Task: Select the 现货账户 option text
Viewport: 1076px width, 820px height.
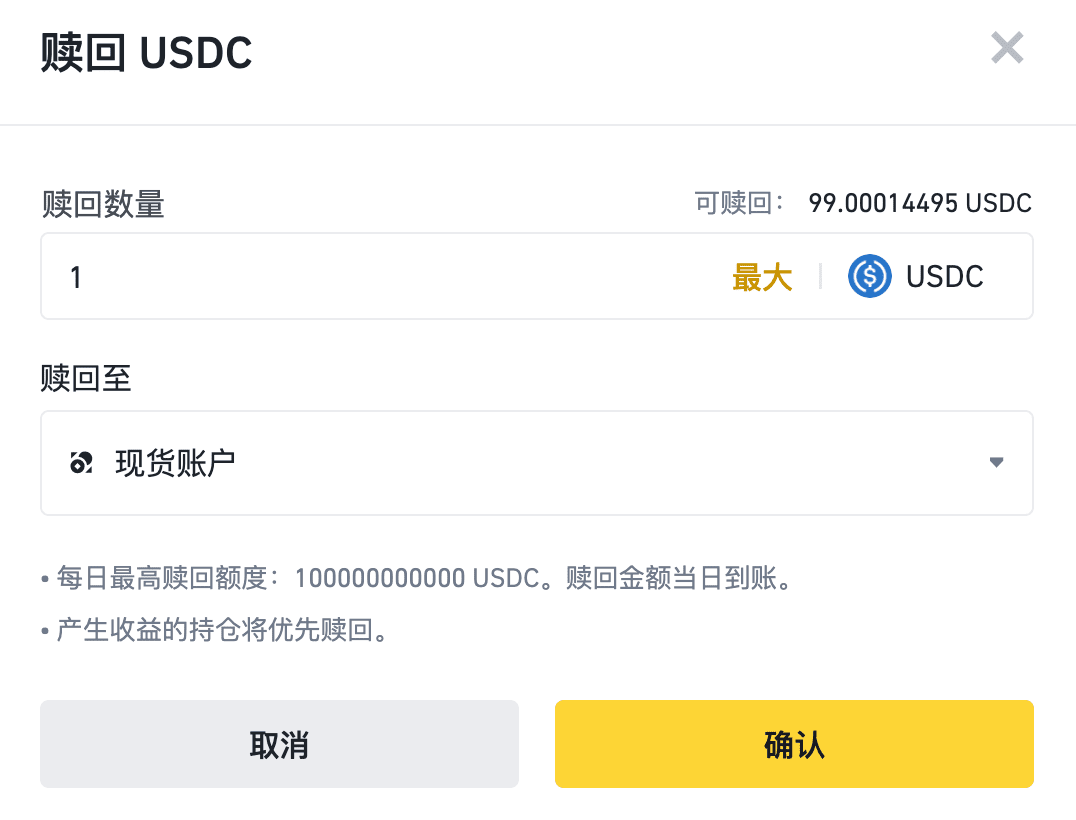Action: point(175,463)
